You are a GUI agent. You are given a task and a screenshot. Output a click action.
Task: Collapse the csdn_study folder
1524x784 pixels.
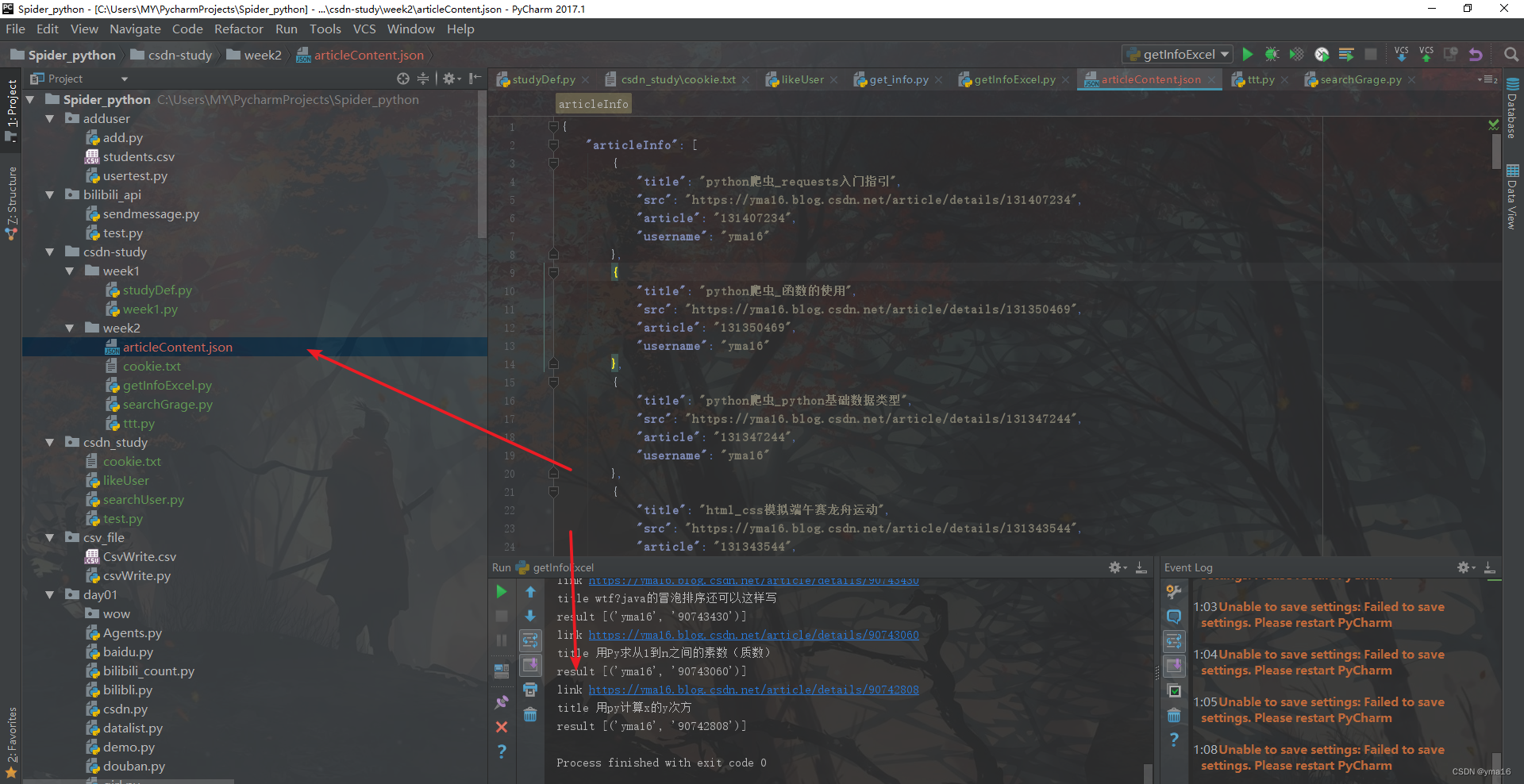(x=50, y=442)
